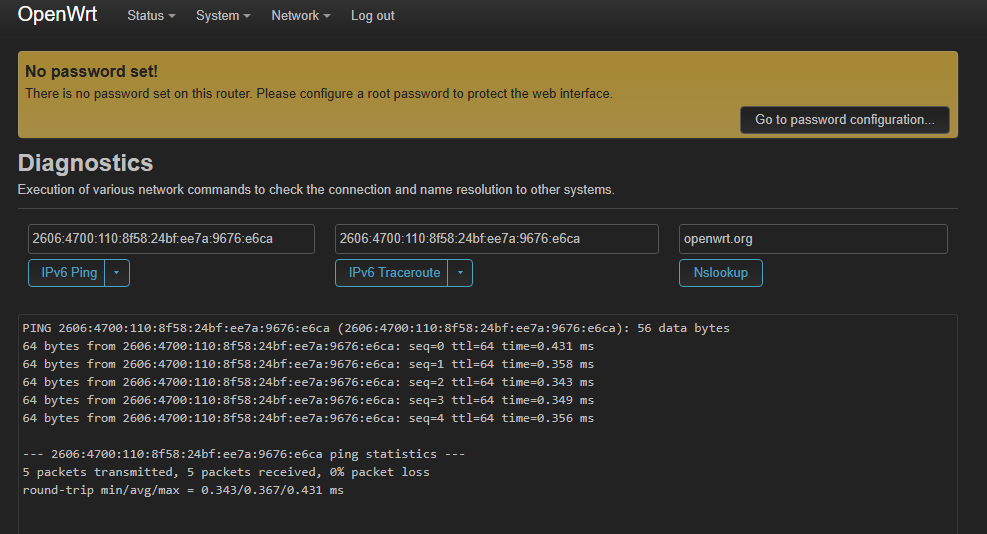This screenshot has height=534, width=987.
Task: Focus the ping address input field
Action: click(171, 239)
